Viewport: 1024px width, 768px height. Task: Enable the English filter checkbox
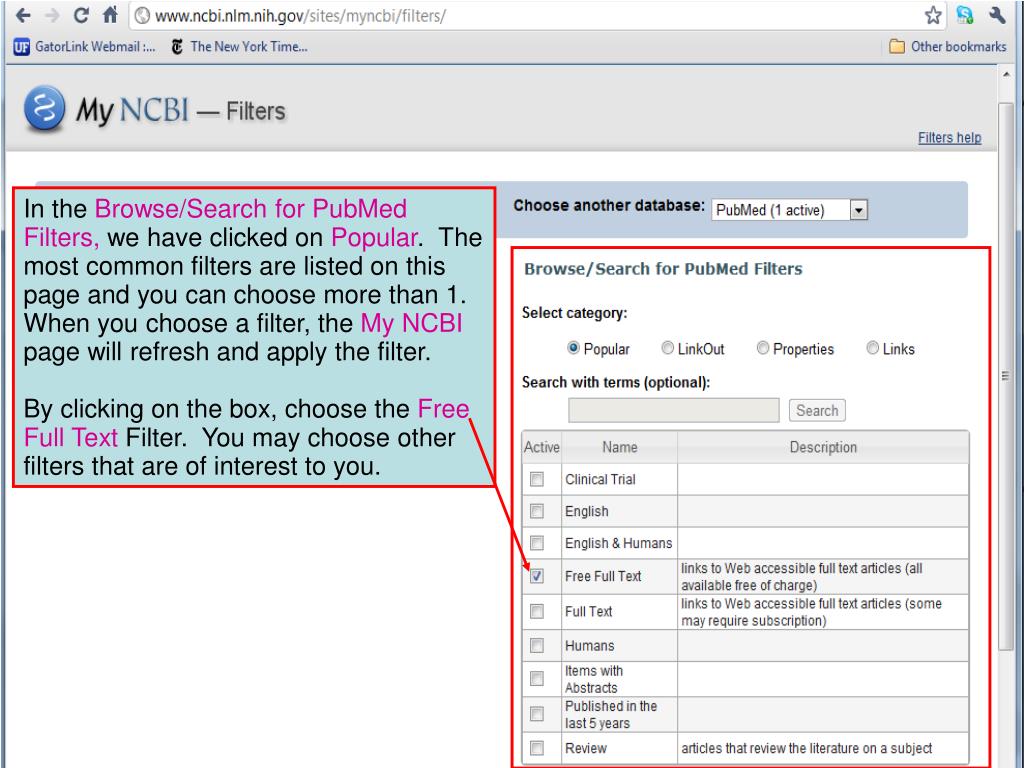[x=537, y=511]
